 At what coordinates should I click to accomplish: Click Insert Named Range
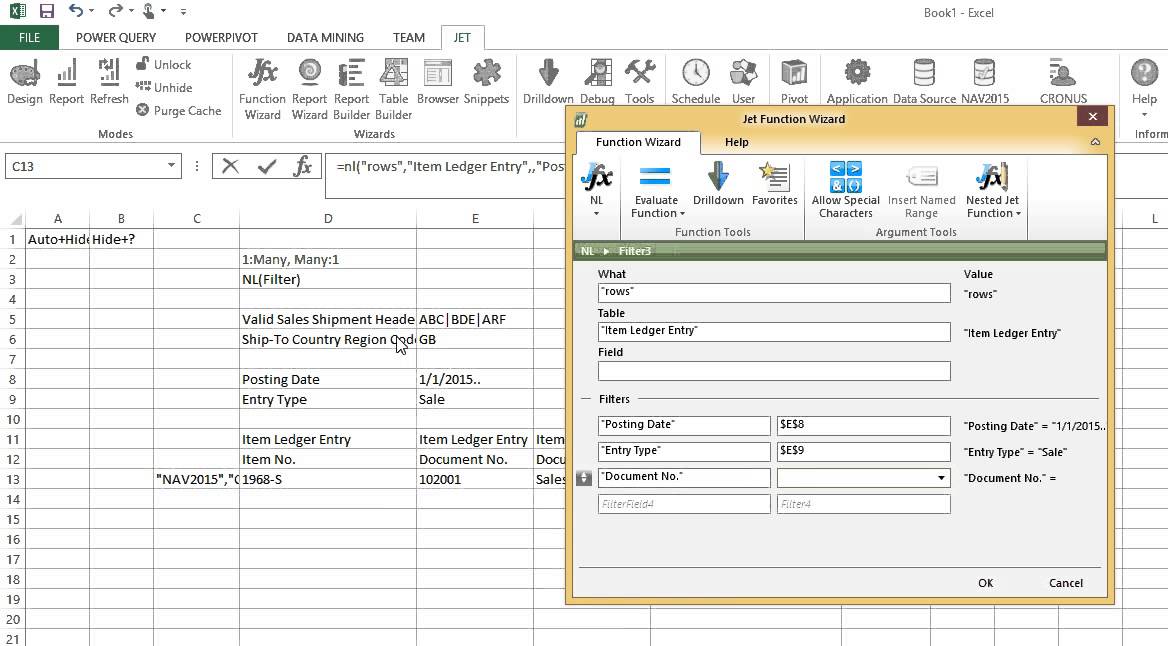coord(921,190)
